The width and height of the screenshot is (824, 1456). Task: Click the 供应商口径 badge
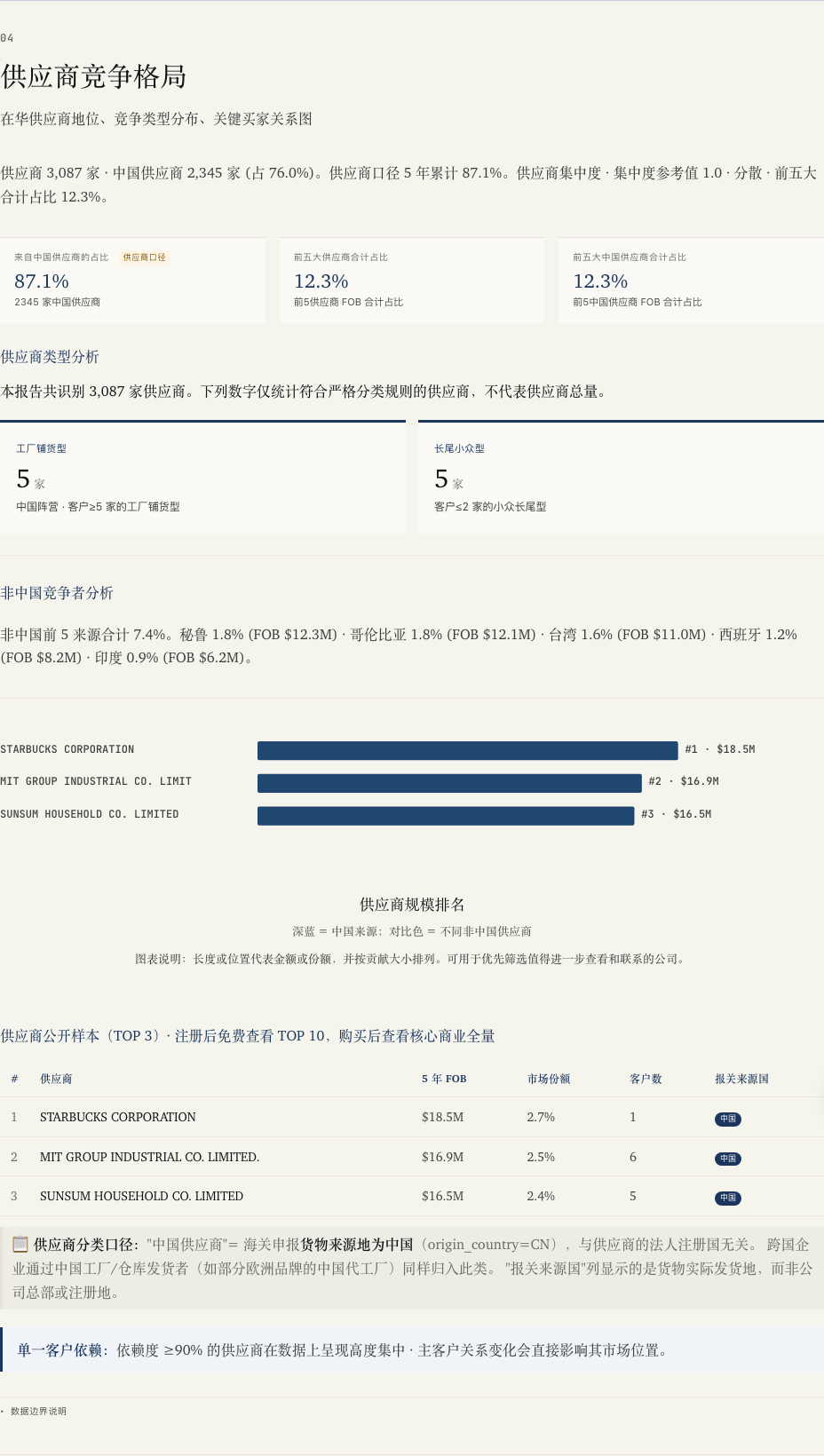click(x=144, y=257)
